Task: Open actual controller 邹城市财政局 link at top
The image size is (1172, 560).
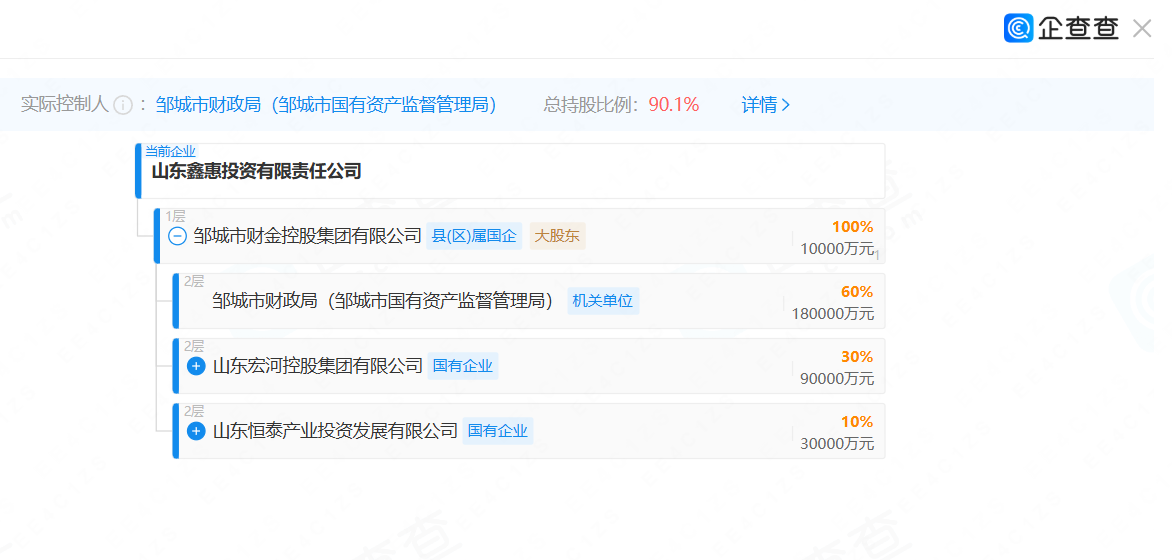Action: (326, 105)
